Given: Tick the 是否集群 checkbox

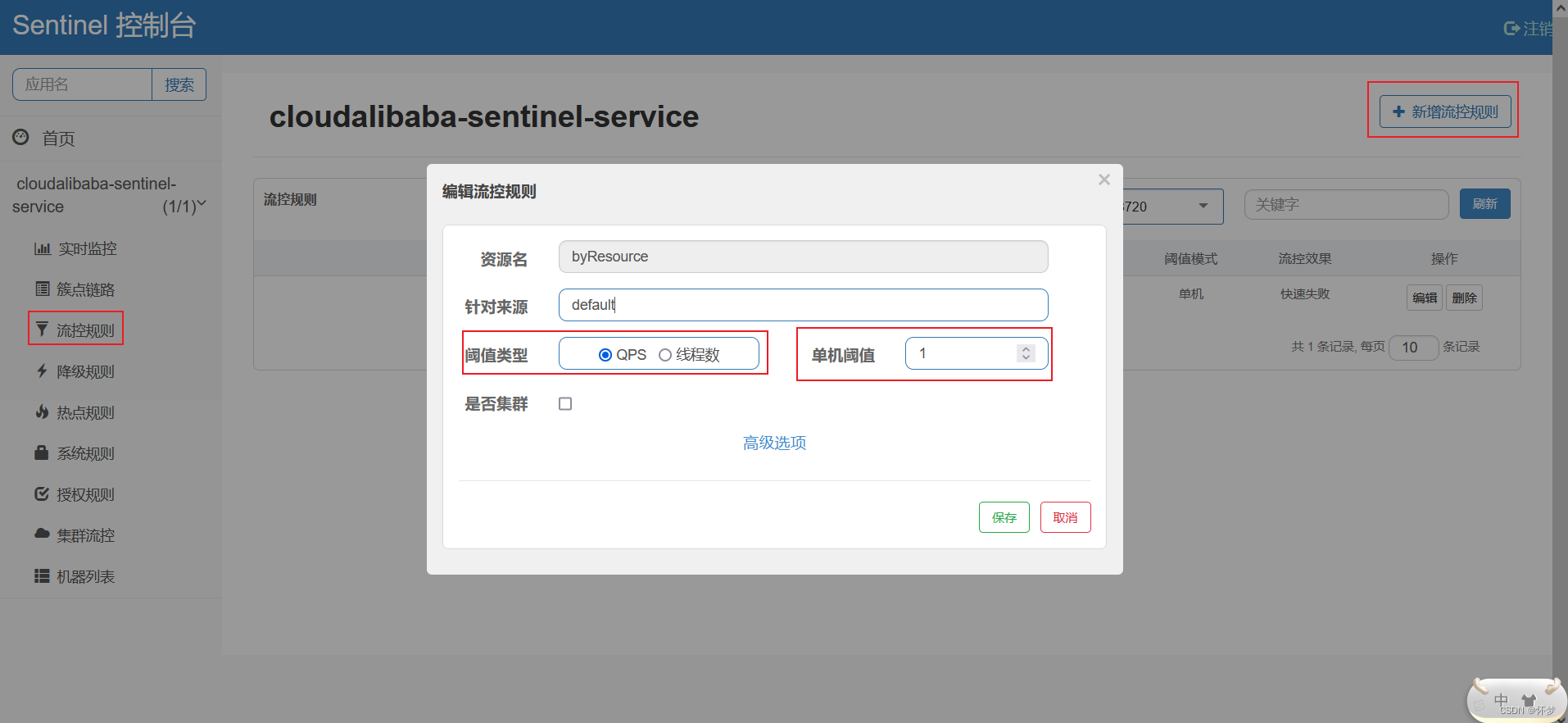Looking at the screenshot, I should point(565,403).
